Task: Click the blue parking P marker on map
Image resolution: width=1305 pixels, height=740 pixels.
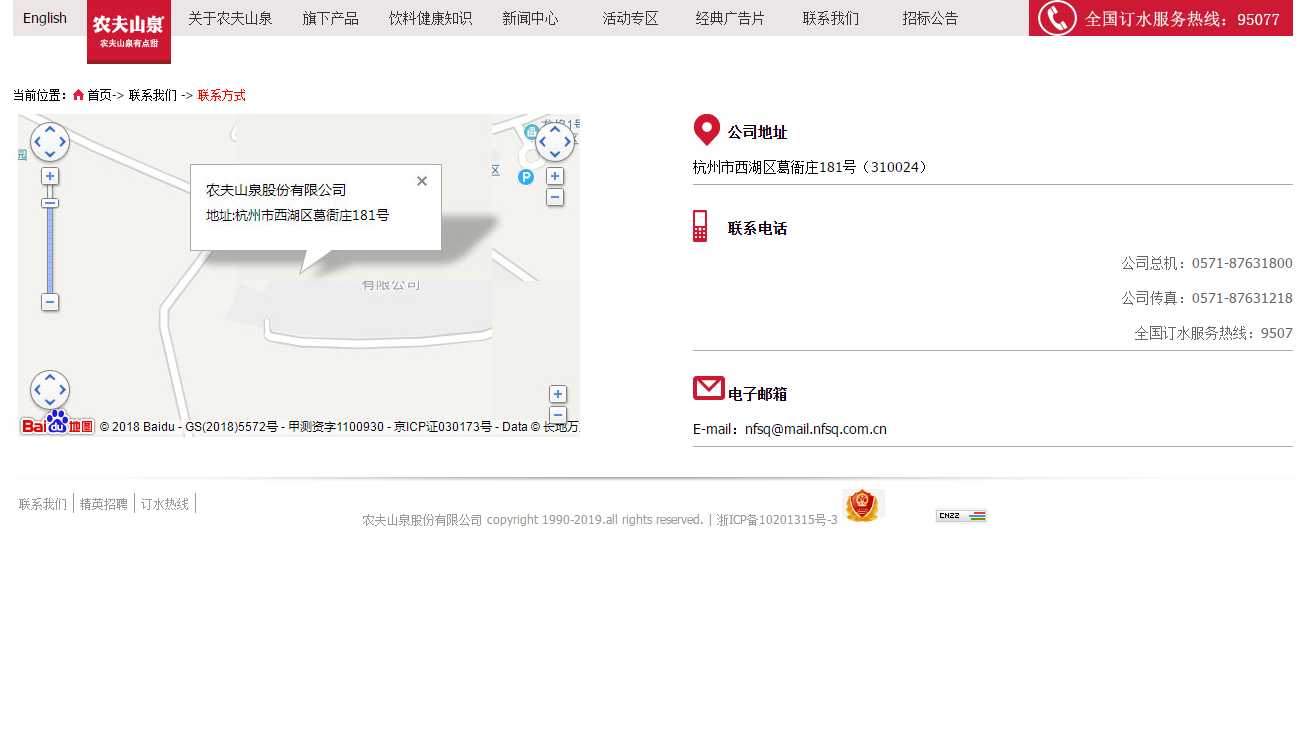Action: (526, 177)
